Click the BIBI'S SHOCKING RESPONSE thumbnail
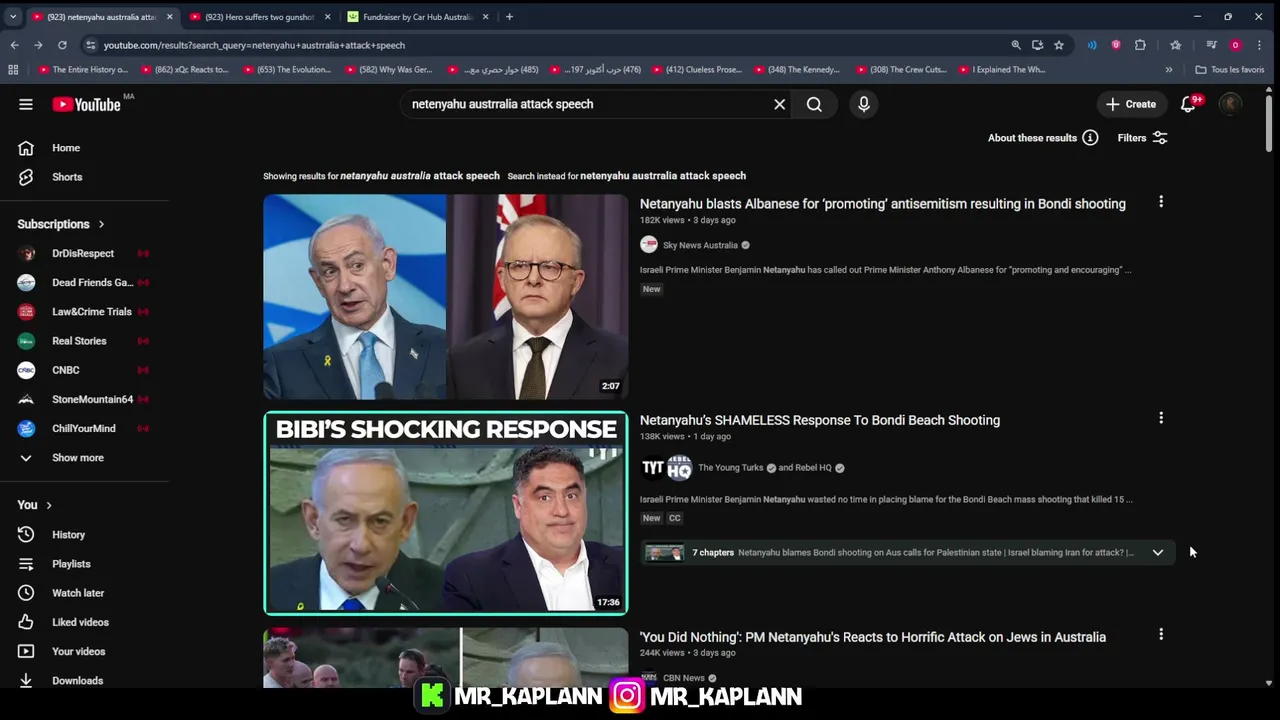Image resolution: width=1280 pixels, height=720 pixels. coord(446,513)
